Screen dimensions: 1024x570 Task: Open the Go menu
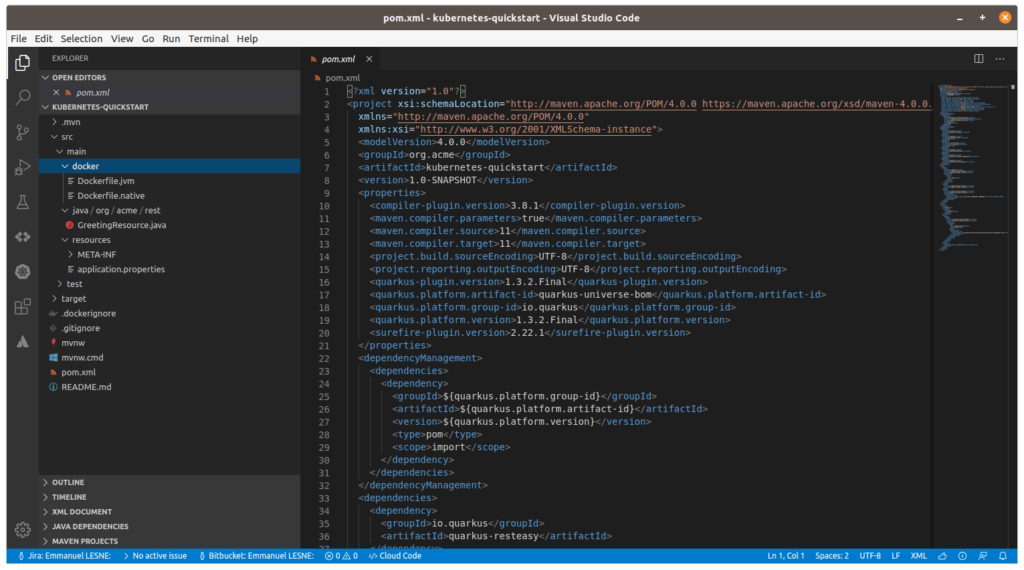148,39
